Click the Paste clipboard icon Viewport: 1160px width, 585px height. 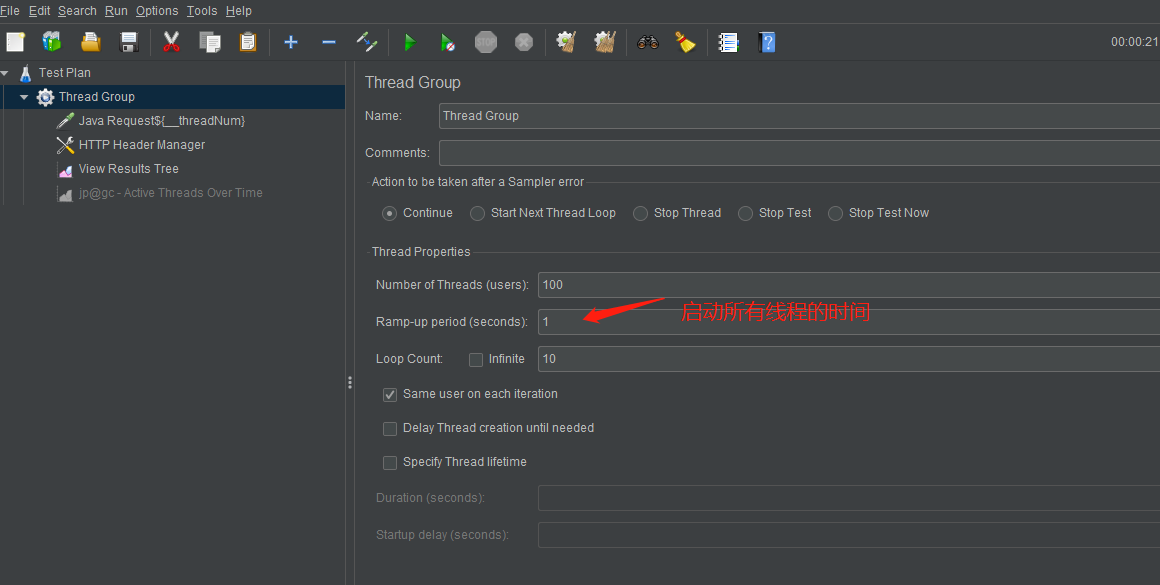(x=248, y=42)
